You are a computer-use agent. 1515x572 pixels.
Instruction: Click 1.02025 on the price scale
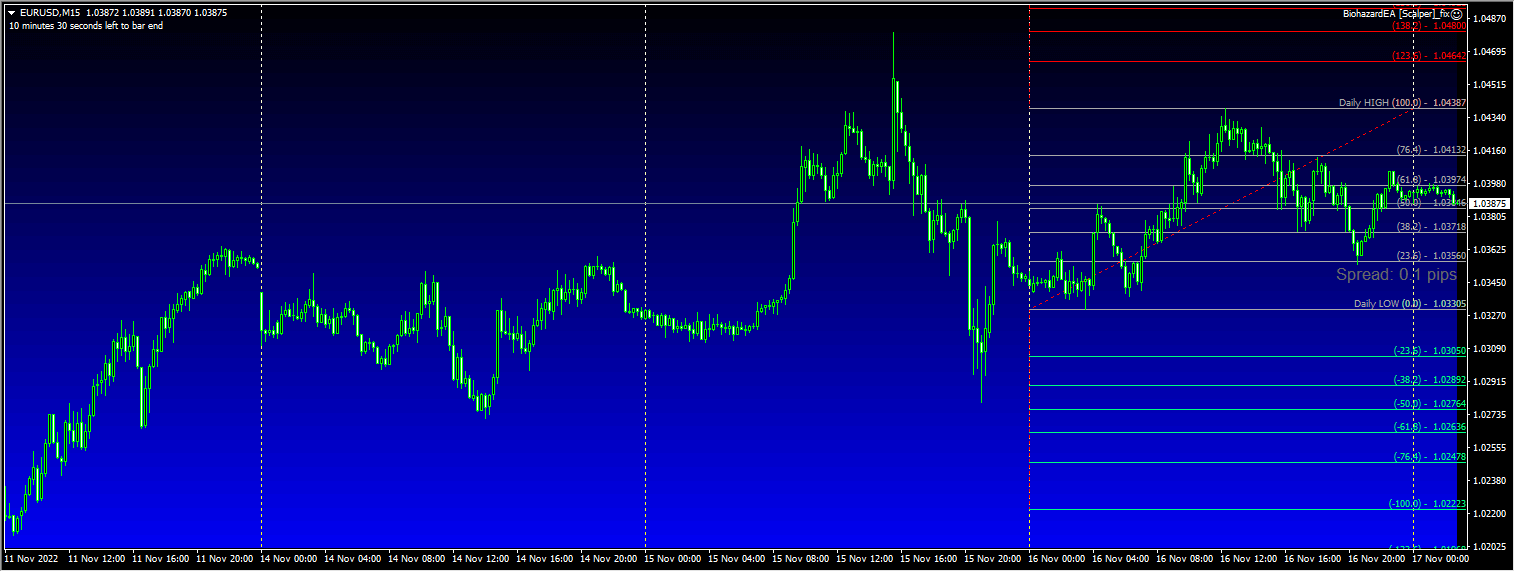1491,547
